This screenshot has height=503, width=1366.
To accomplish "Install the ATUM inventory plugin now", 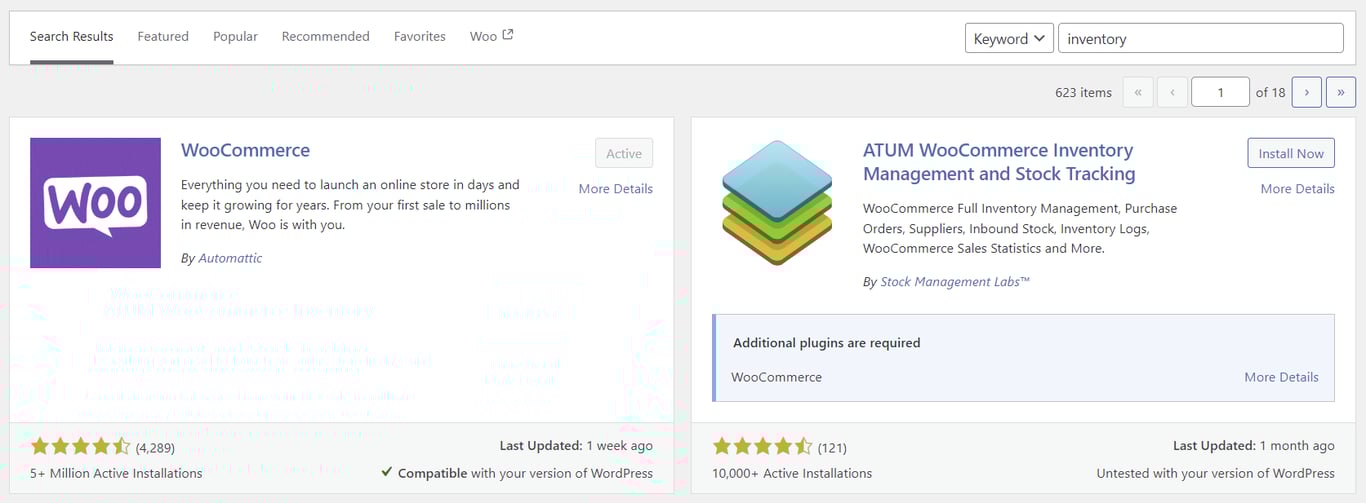I will [1291, 153].
